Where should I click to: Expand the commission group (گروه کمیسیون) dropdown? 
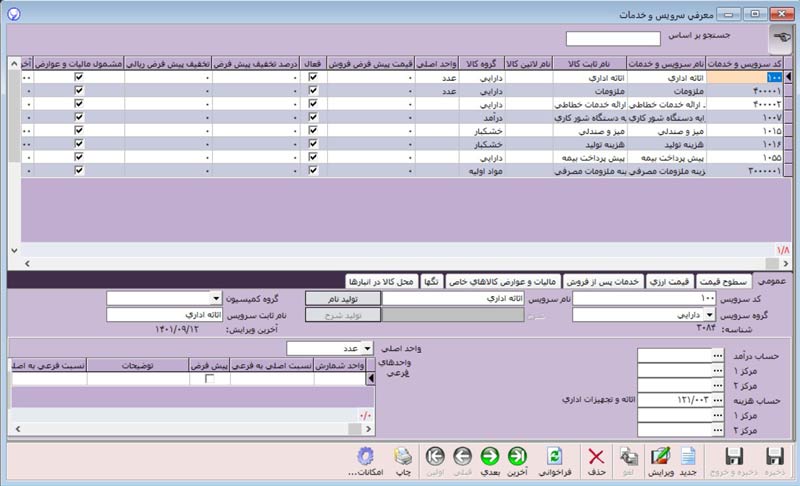(x=216, y=298)
